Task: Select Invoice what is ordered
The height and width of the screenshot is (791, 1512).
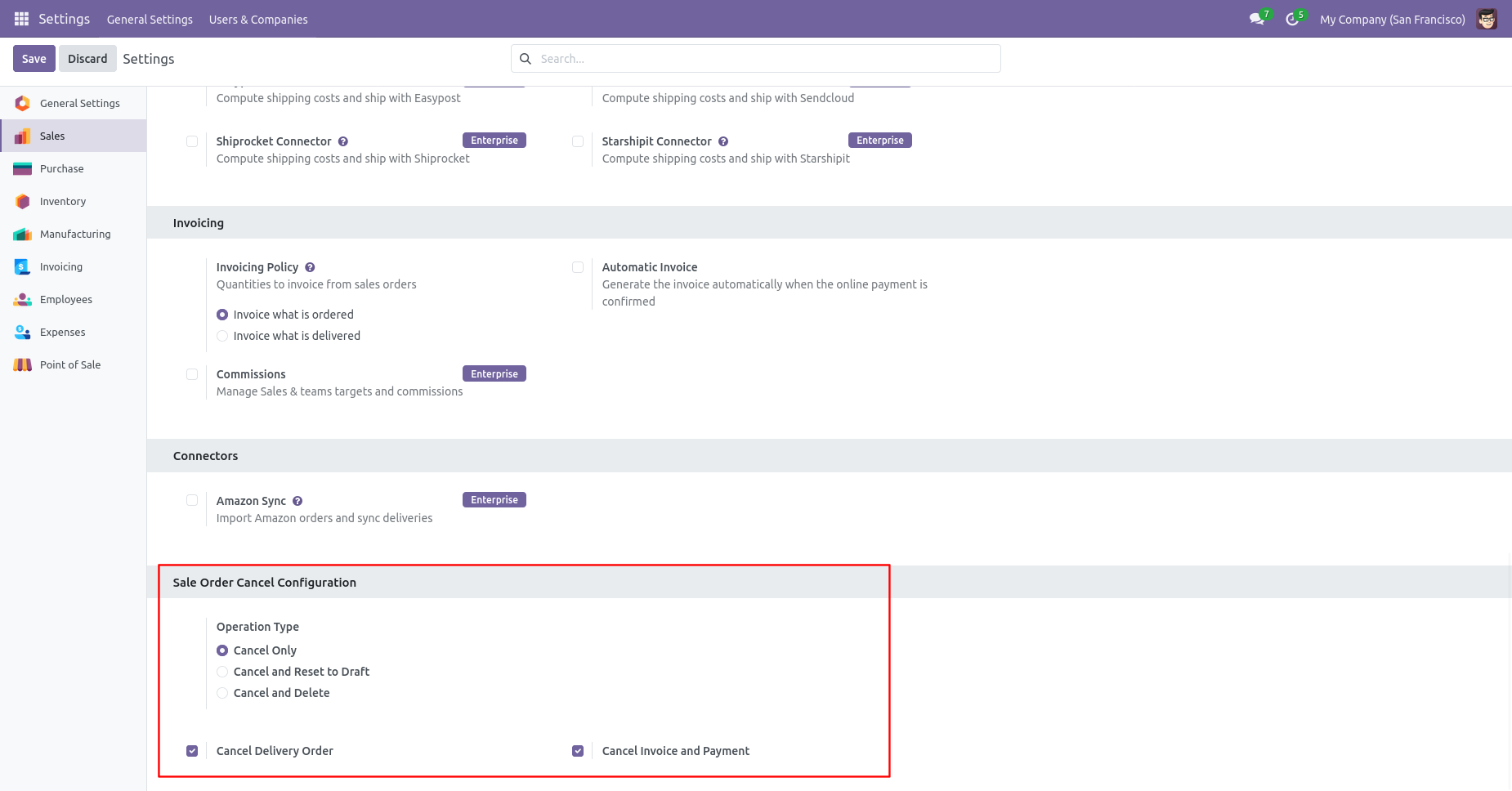Action: [x=222, y=315]
